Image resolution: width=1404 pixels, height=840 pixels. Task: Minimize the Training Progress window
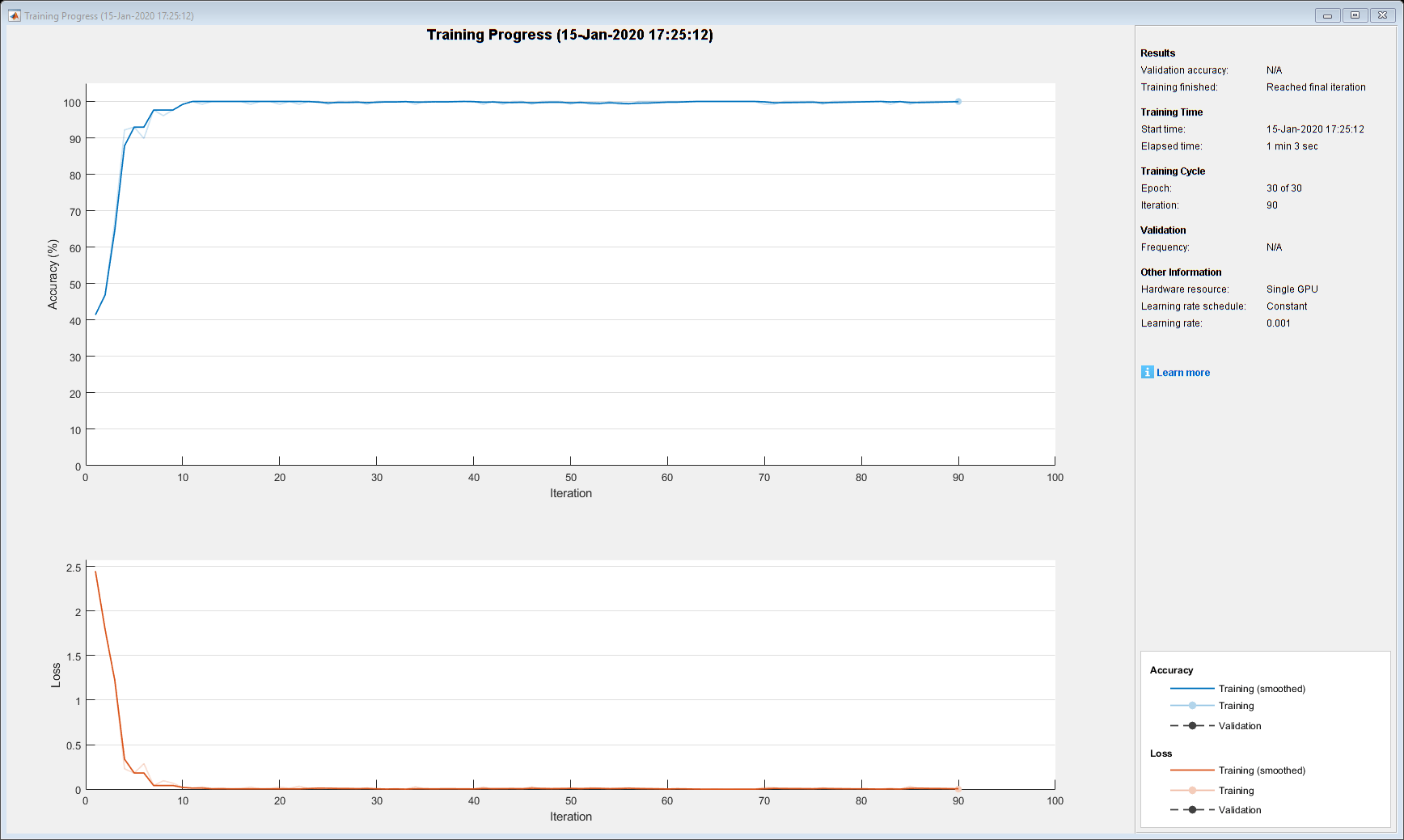coord(1327,15)
